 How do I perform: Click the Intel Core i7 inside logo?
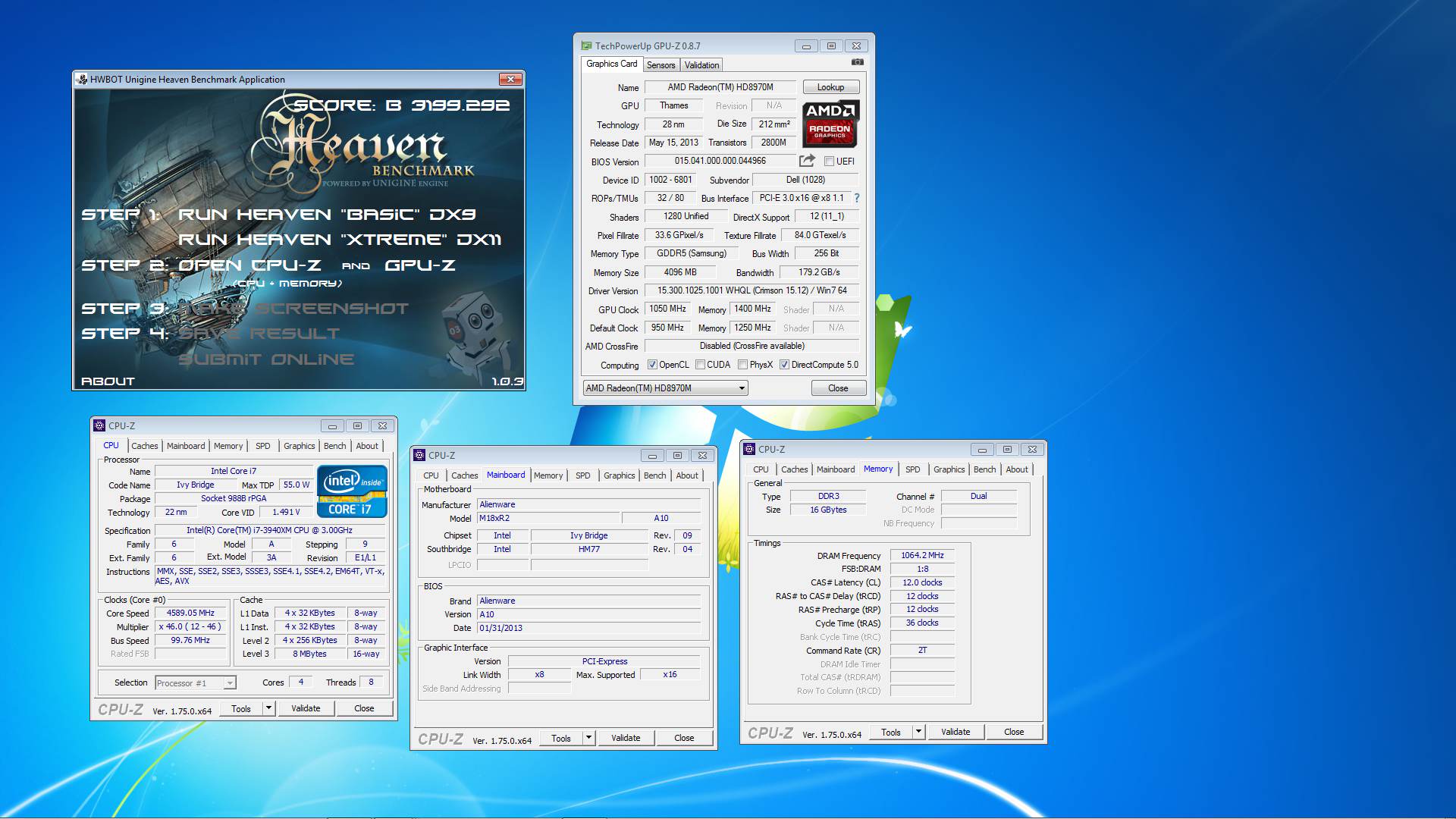point(352,491)
